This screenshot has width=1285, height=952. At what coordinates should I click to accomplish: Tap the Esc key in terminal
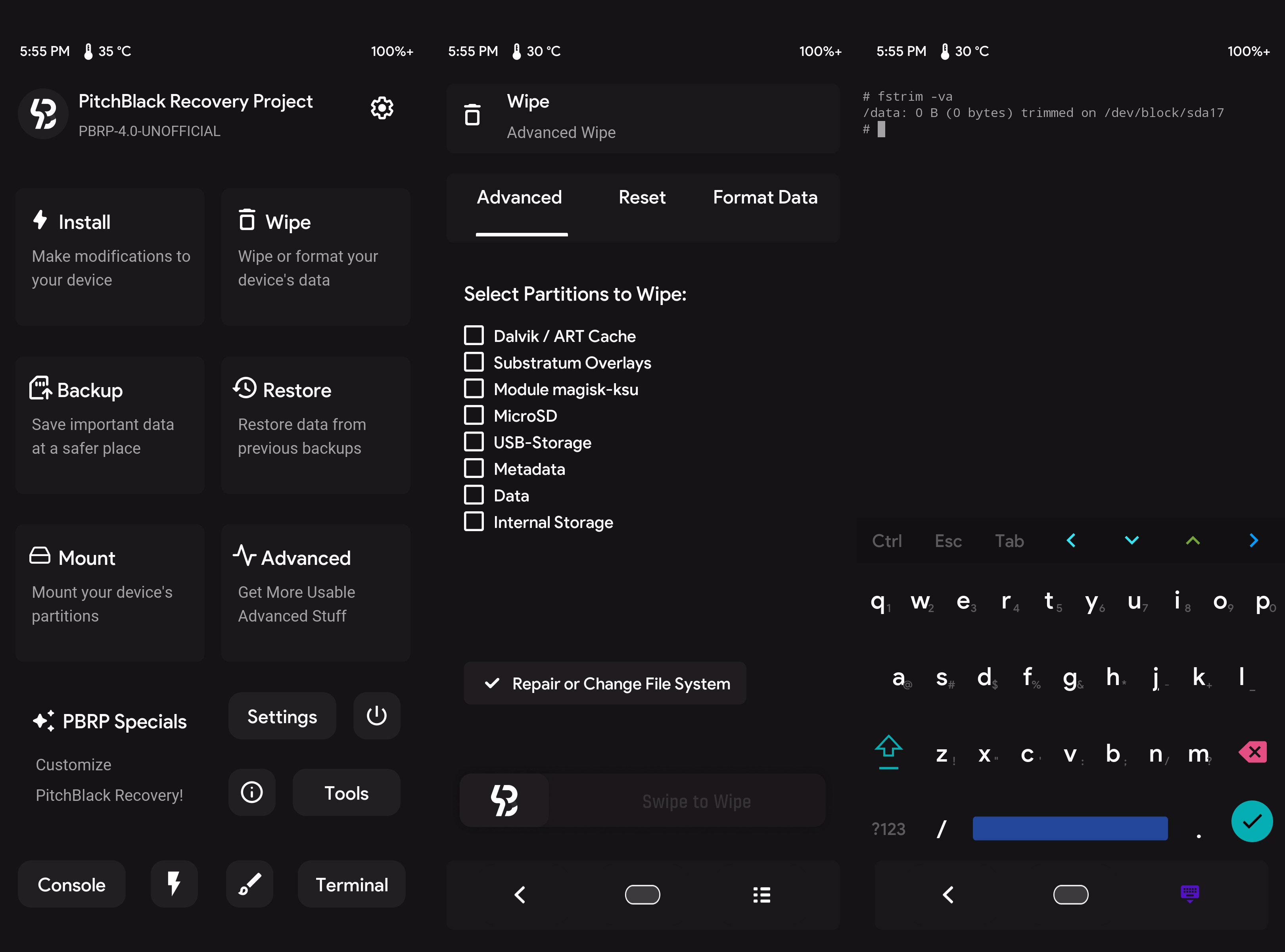click(948, 541)
